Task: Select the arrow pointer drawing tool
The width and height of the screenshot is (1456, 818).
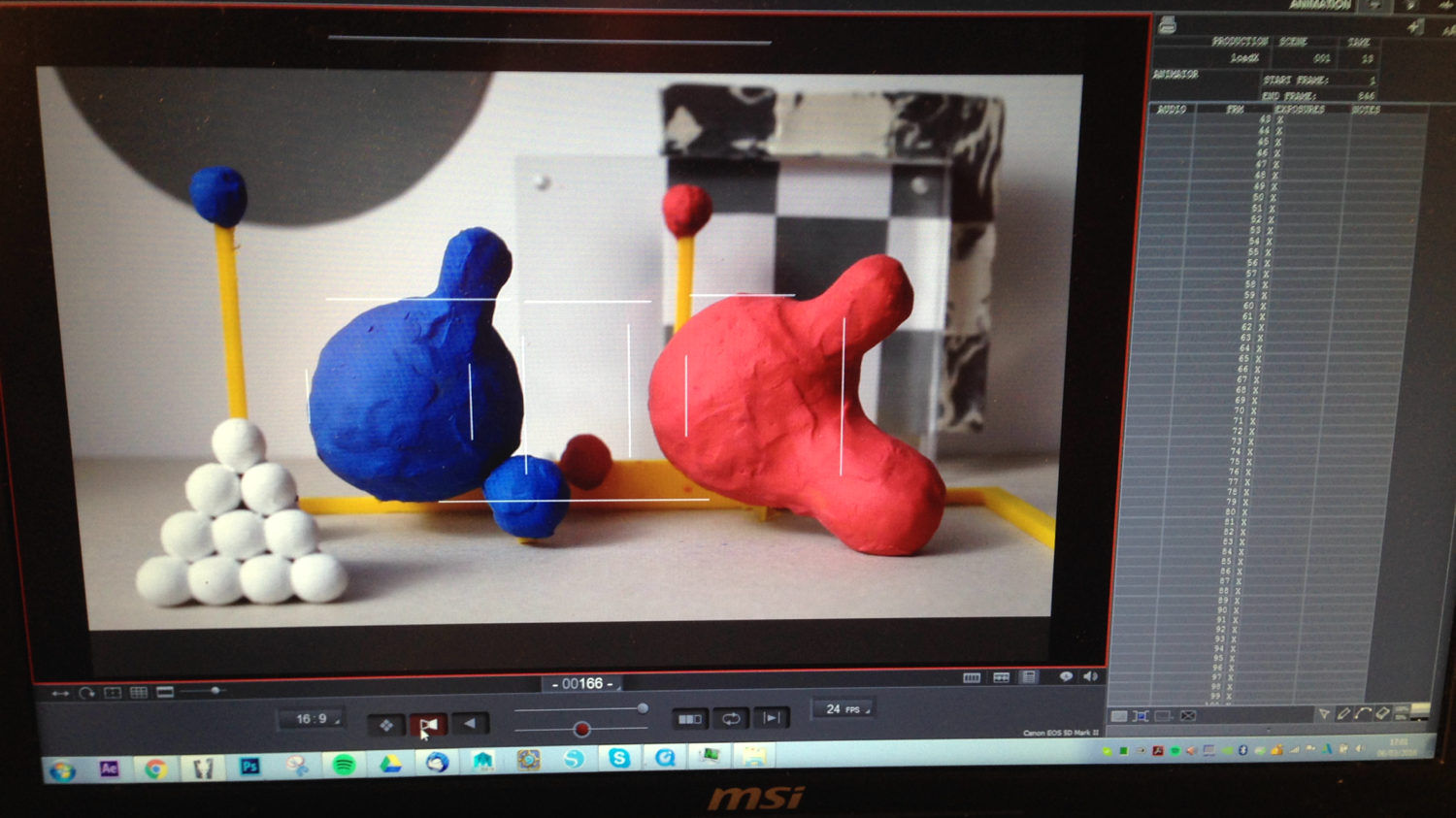Action: pos(1323,714)
